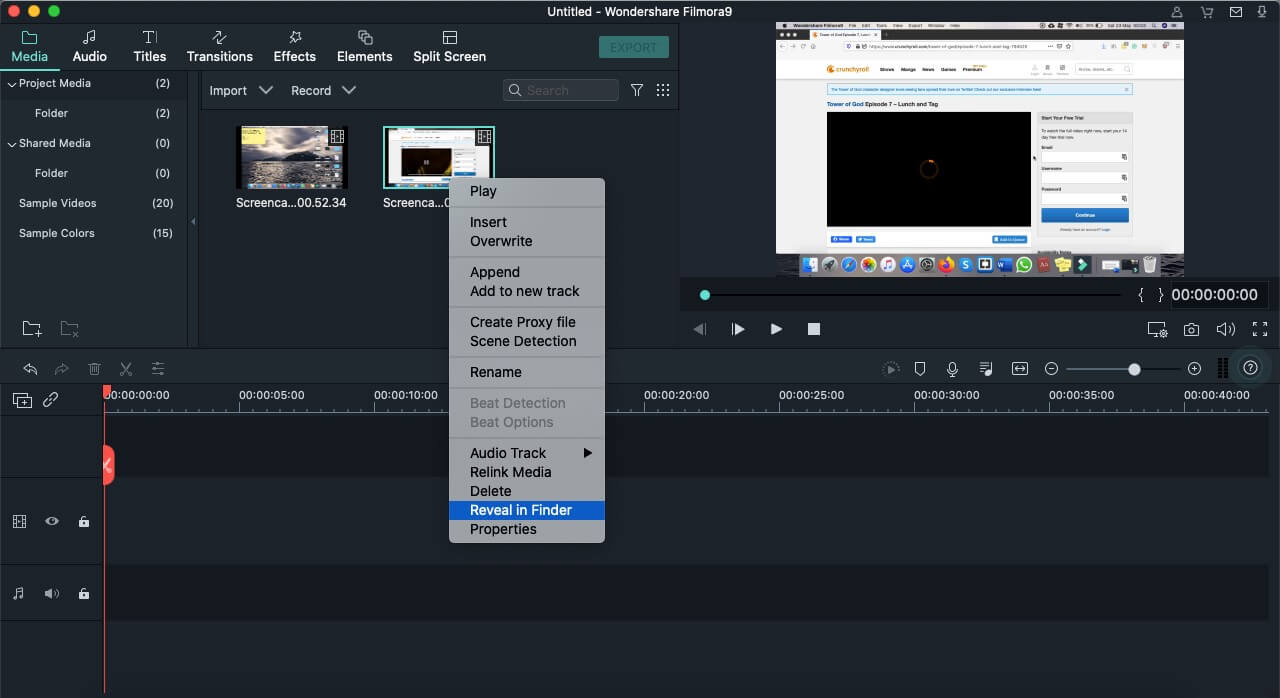Switch to the Transitions tab
The height and width of the screenshot is (698, 1280).
coord(220,47)
